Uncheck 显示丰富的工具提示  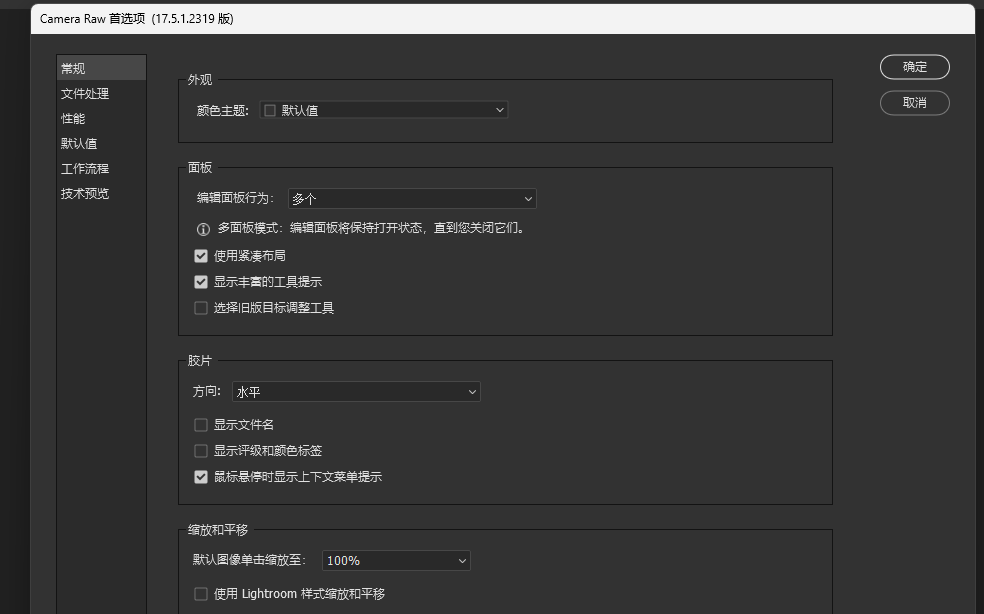[201, 282]
